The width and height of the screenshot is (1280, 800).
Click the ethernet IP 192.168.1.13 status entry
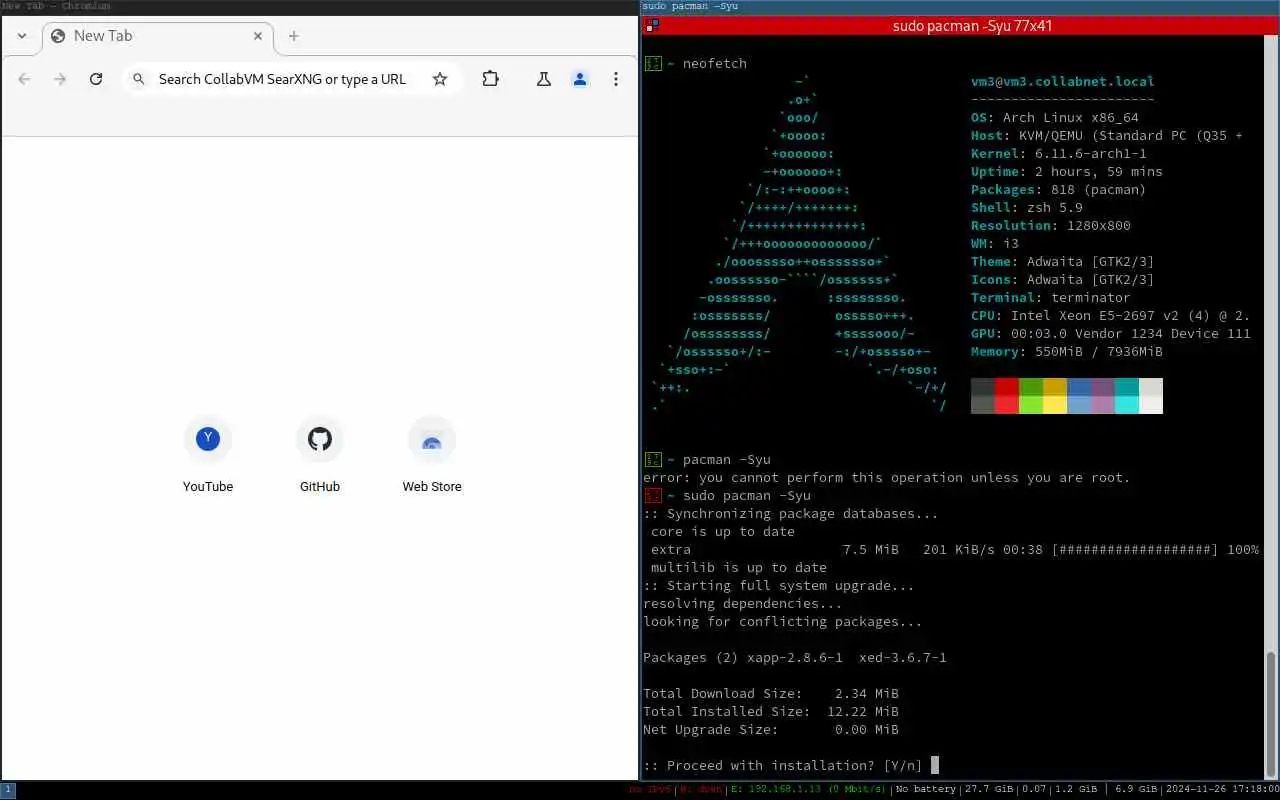808,790
